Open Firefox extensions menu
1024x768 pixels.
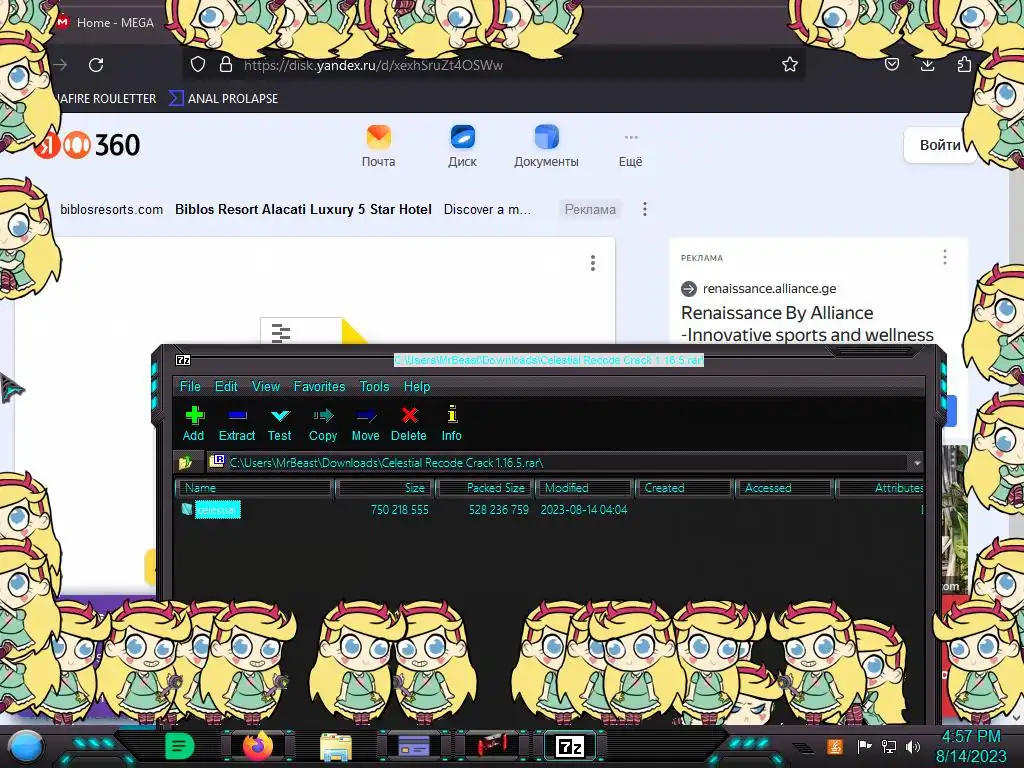tap(964, 64)
